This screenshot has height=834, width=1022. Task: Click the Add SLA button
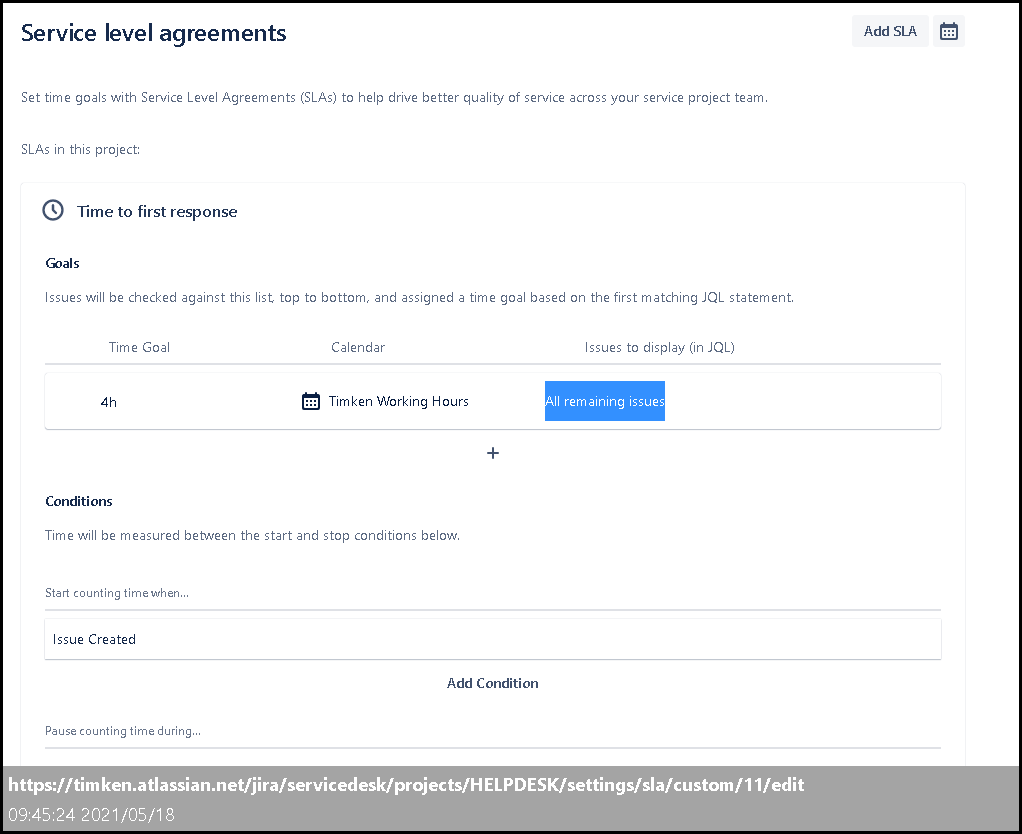(890, 31)
